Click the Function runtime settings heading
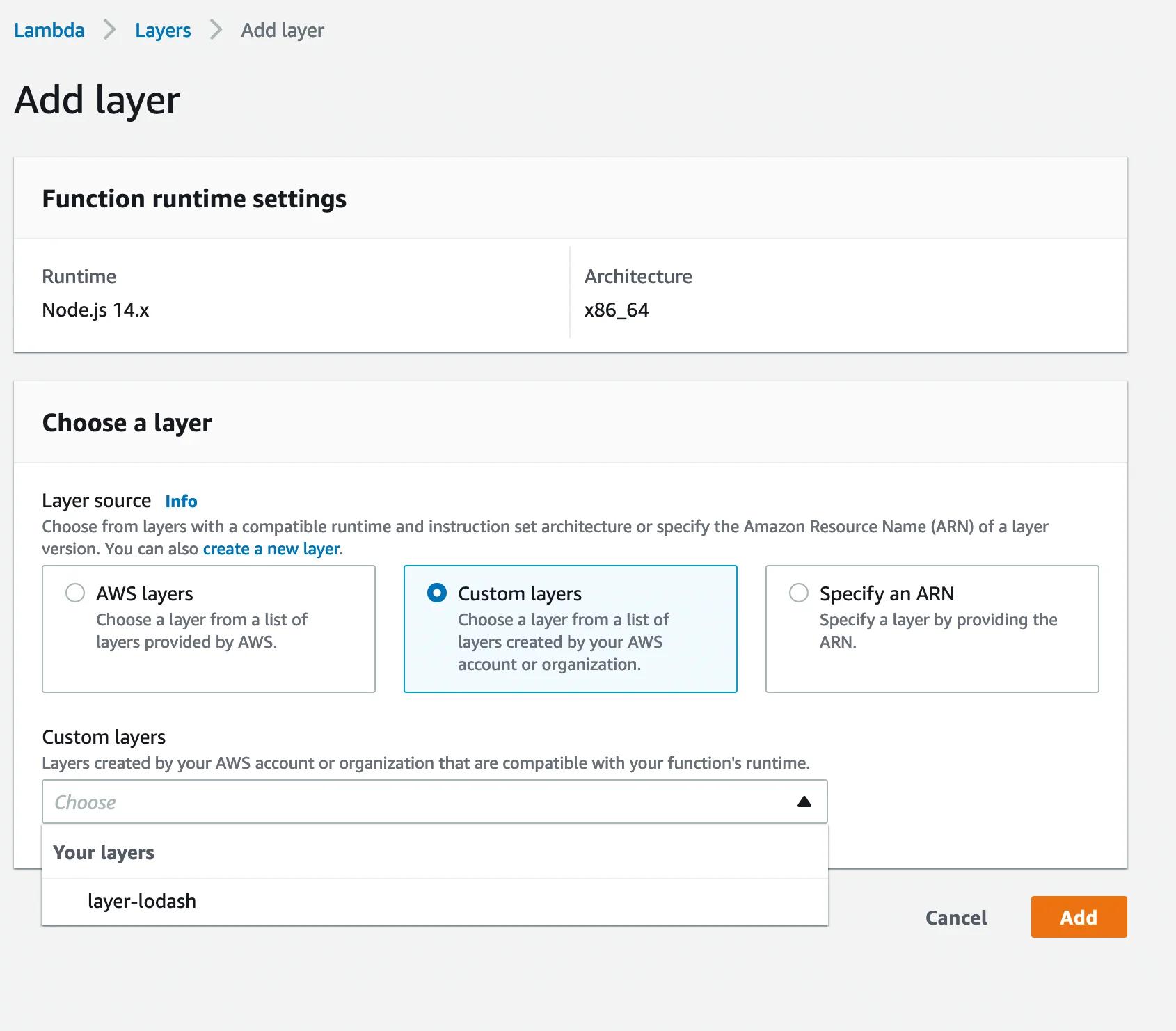Viewport: 1176px width, 1031px height. click(194, 198)
